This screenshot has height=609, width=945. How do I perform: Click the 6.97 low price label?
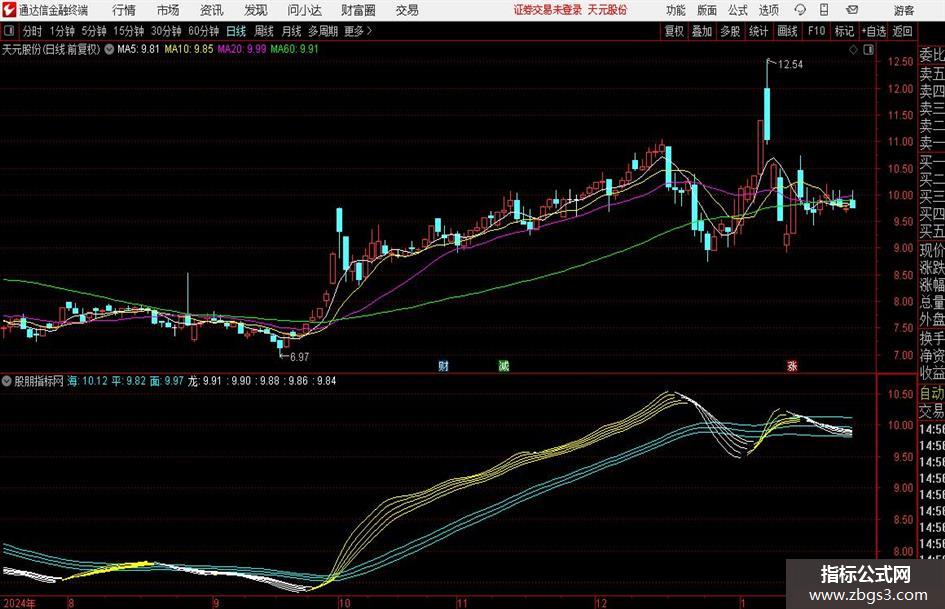click(299, 357)
